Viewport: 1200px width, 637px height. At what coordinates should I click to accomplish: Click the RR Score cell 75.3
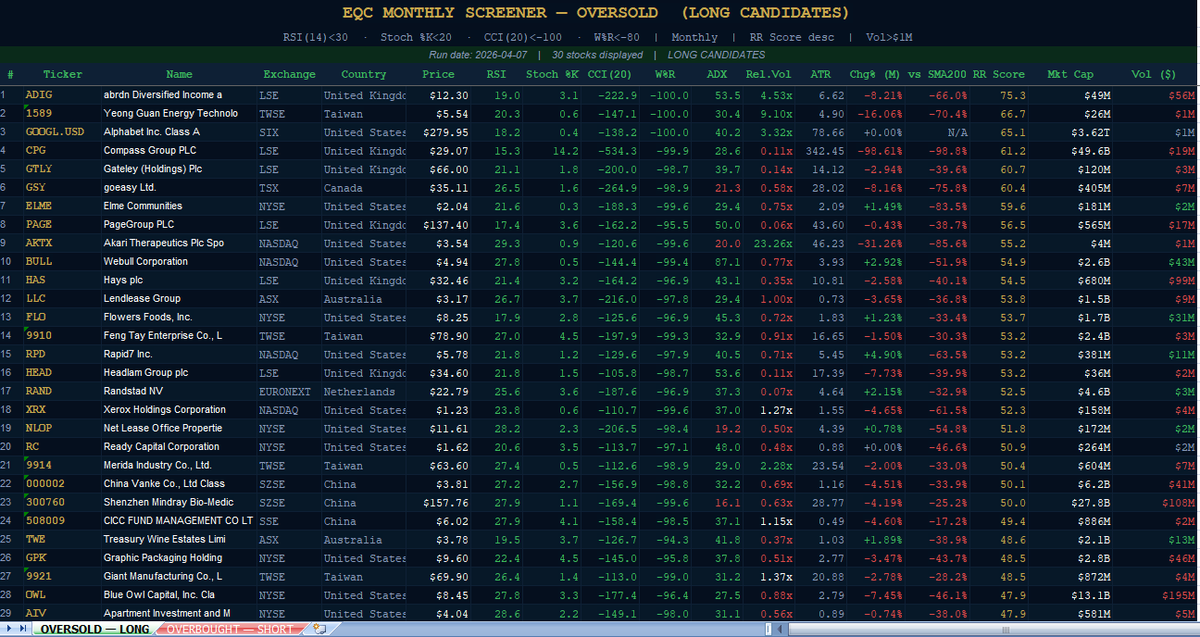click(998, 95)
